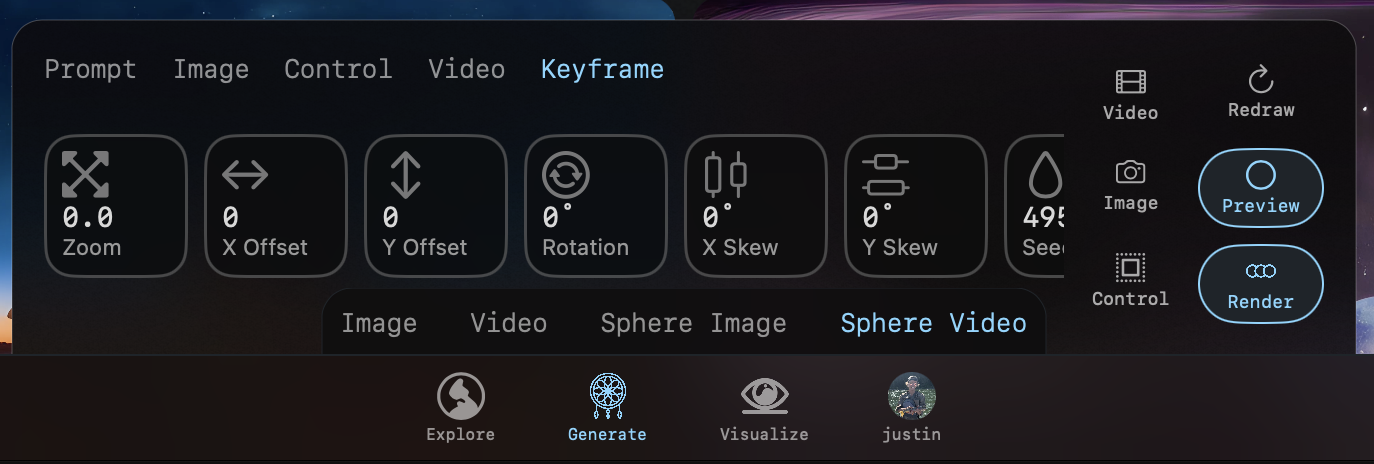The height and width of the screenshot is (464, 1374).
Task: Click the Seed droplet tile
Action: (x=1035, y=206)
